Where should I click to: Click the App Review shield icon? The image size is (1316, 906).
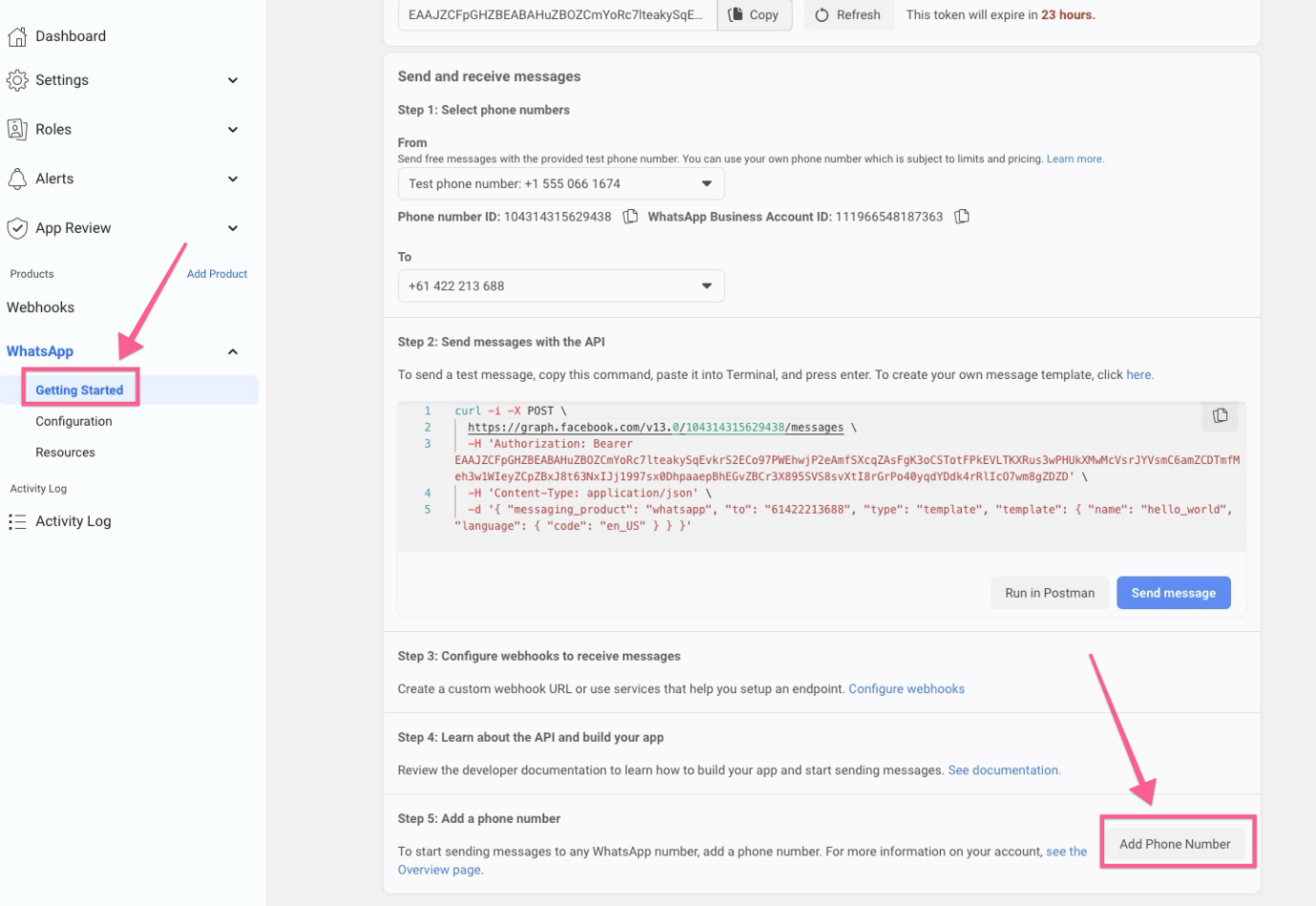point(17,228)
